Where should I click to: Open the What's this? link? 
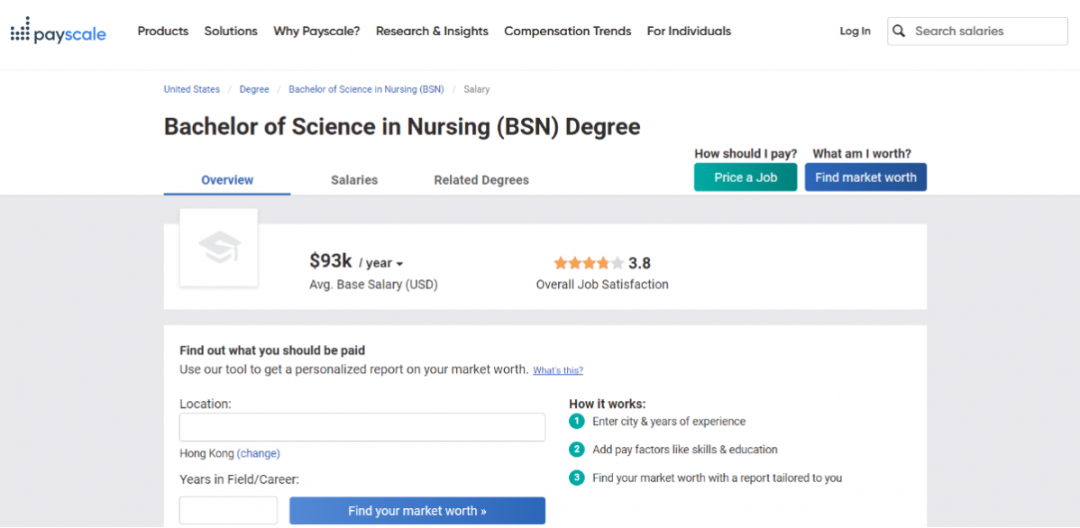[558, 370]
